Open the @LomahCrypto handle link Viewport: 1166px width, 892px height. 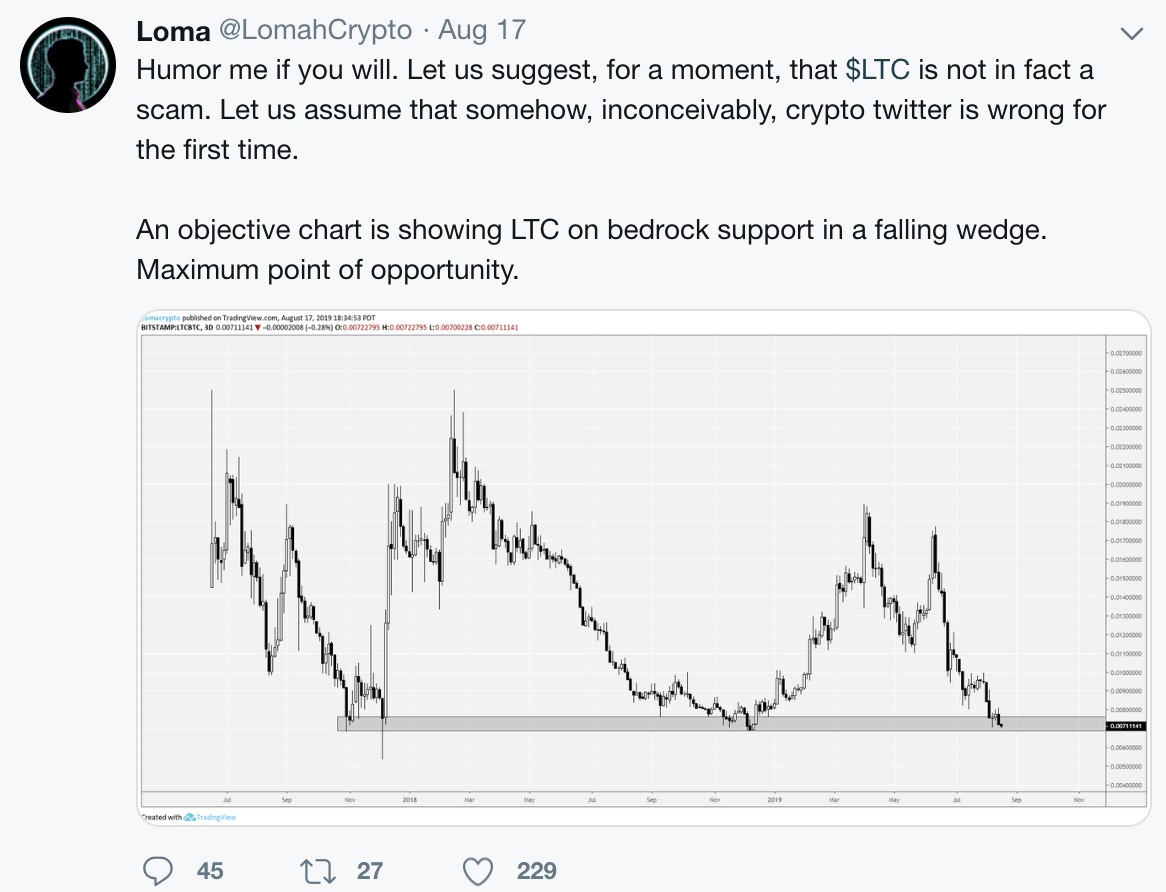315,30
